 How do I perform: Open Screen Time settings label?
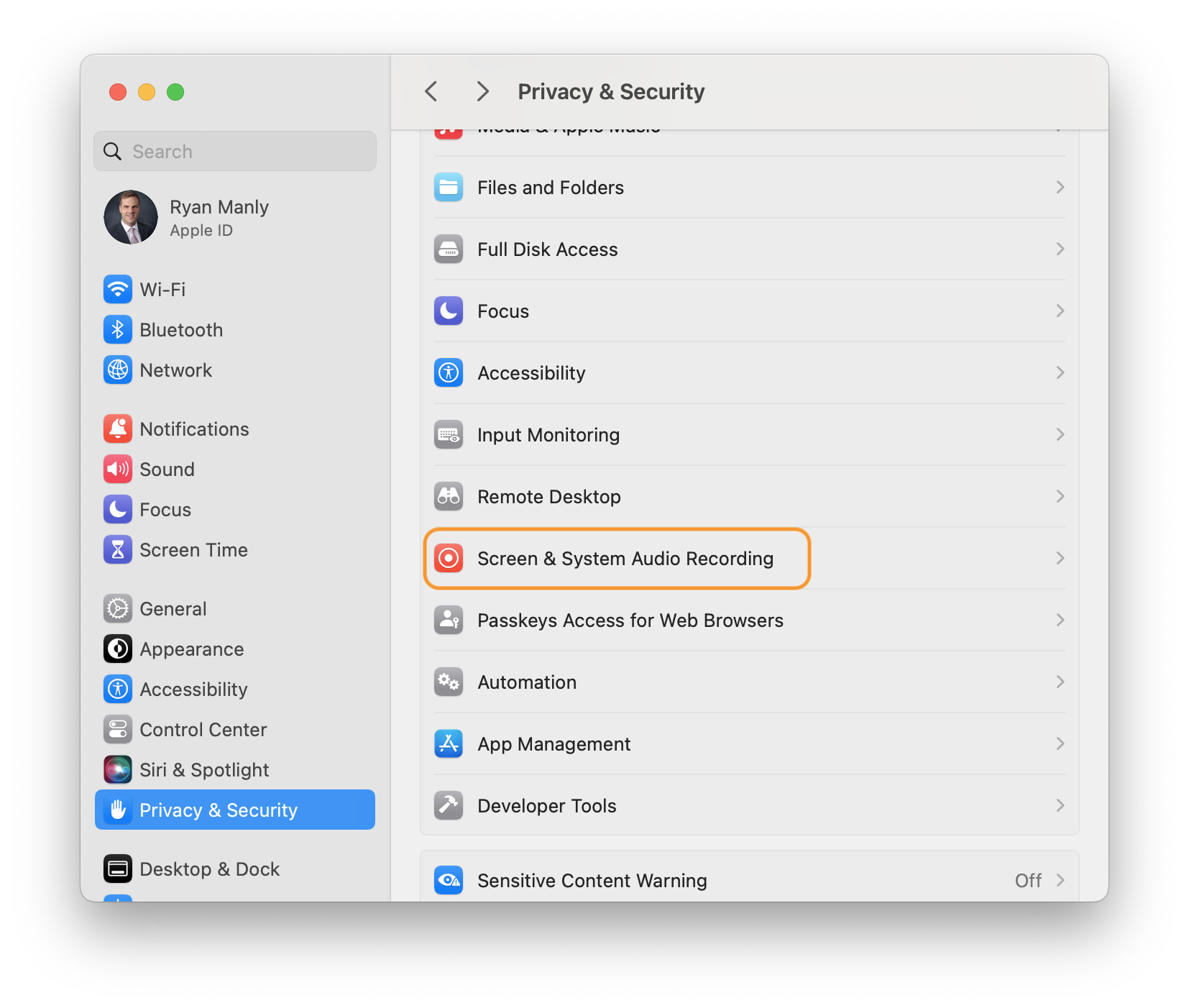click(193, 550)
